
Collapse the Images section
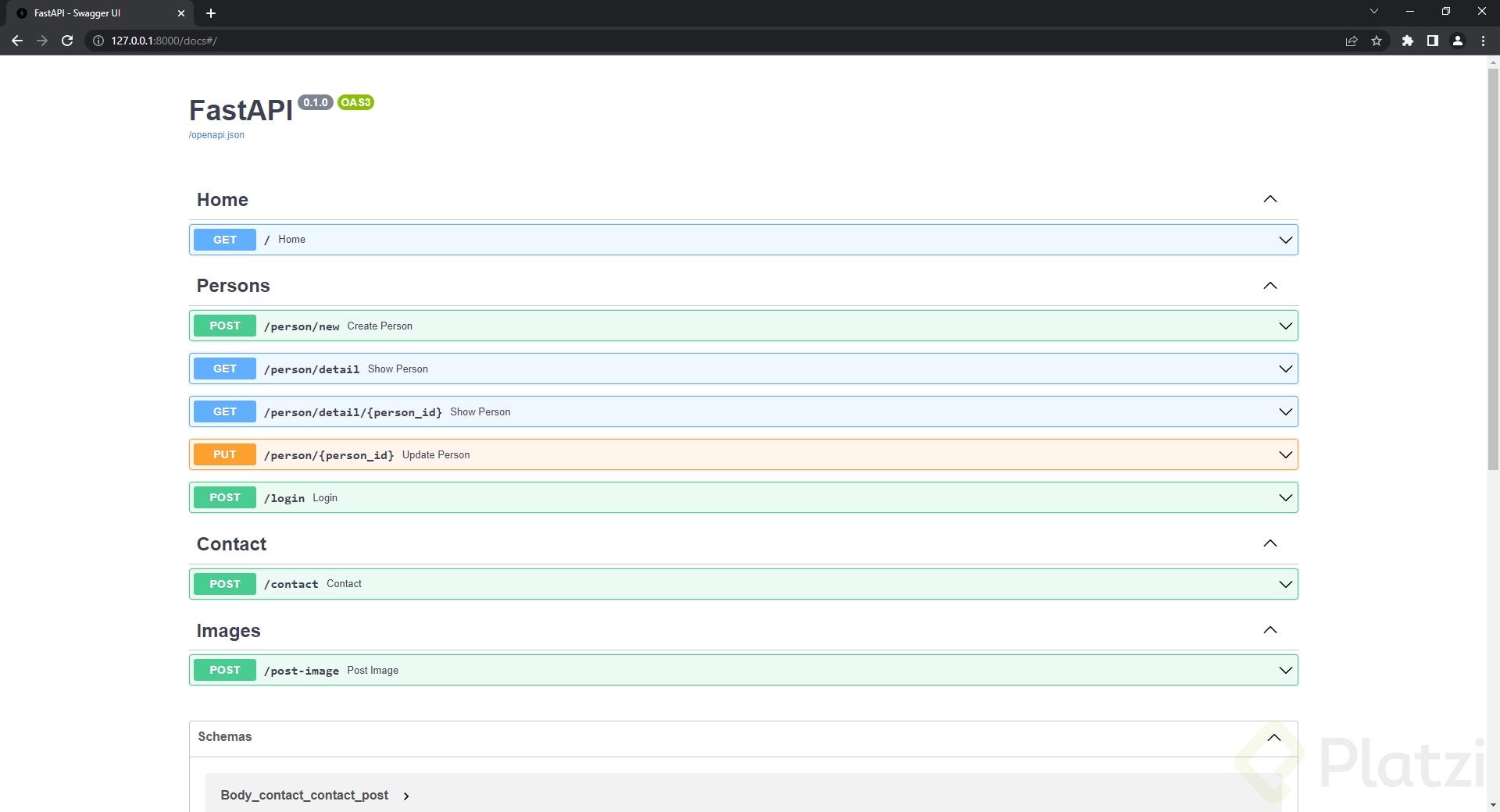click(x=1270, y=630)
